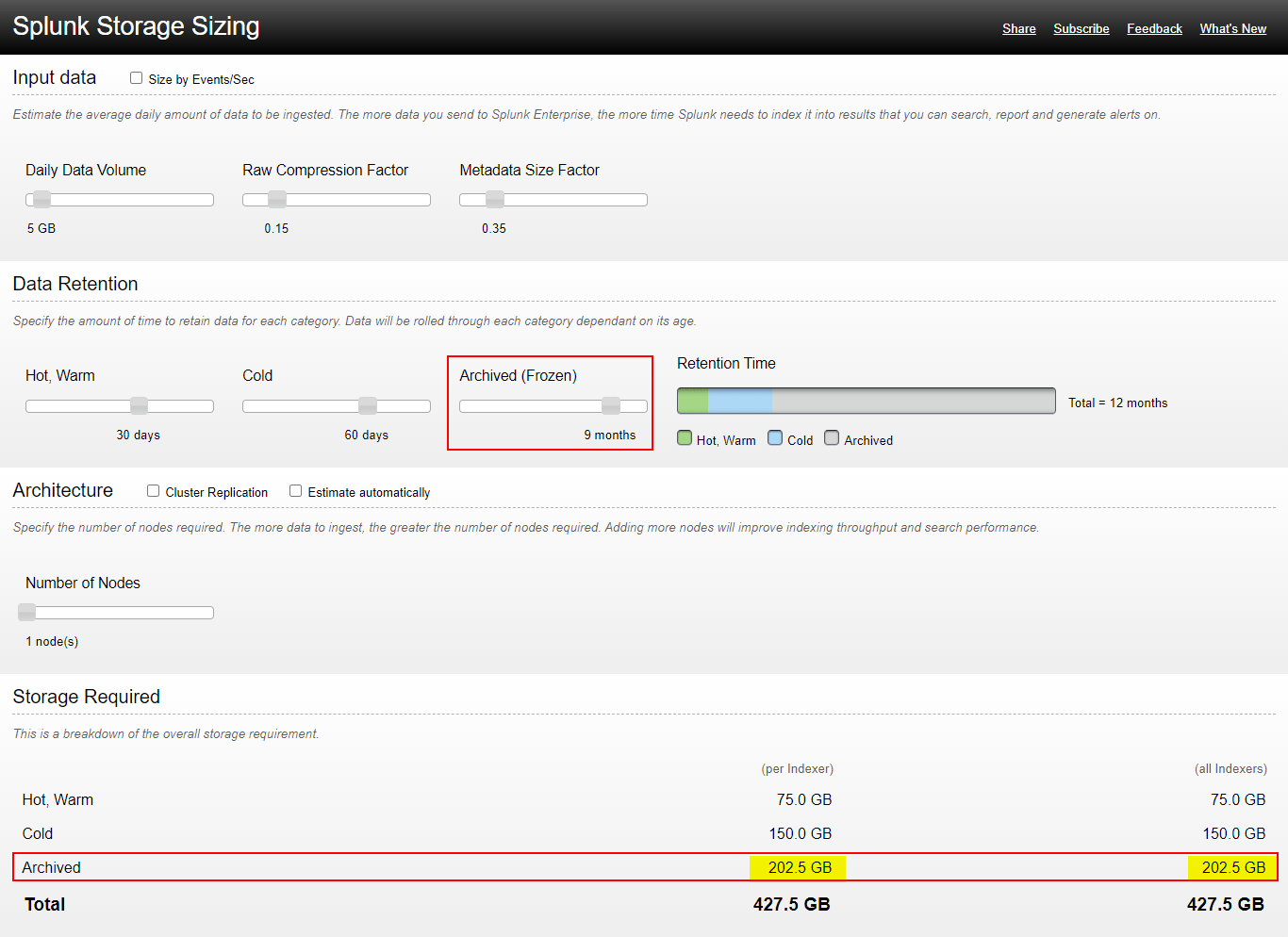Select the gray Archived legend swatch

point(831,437)
